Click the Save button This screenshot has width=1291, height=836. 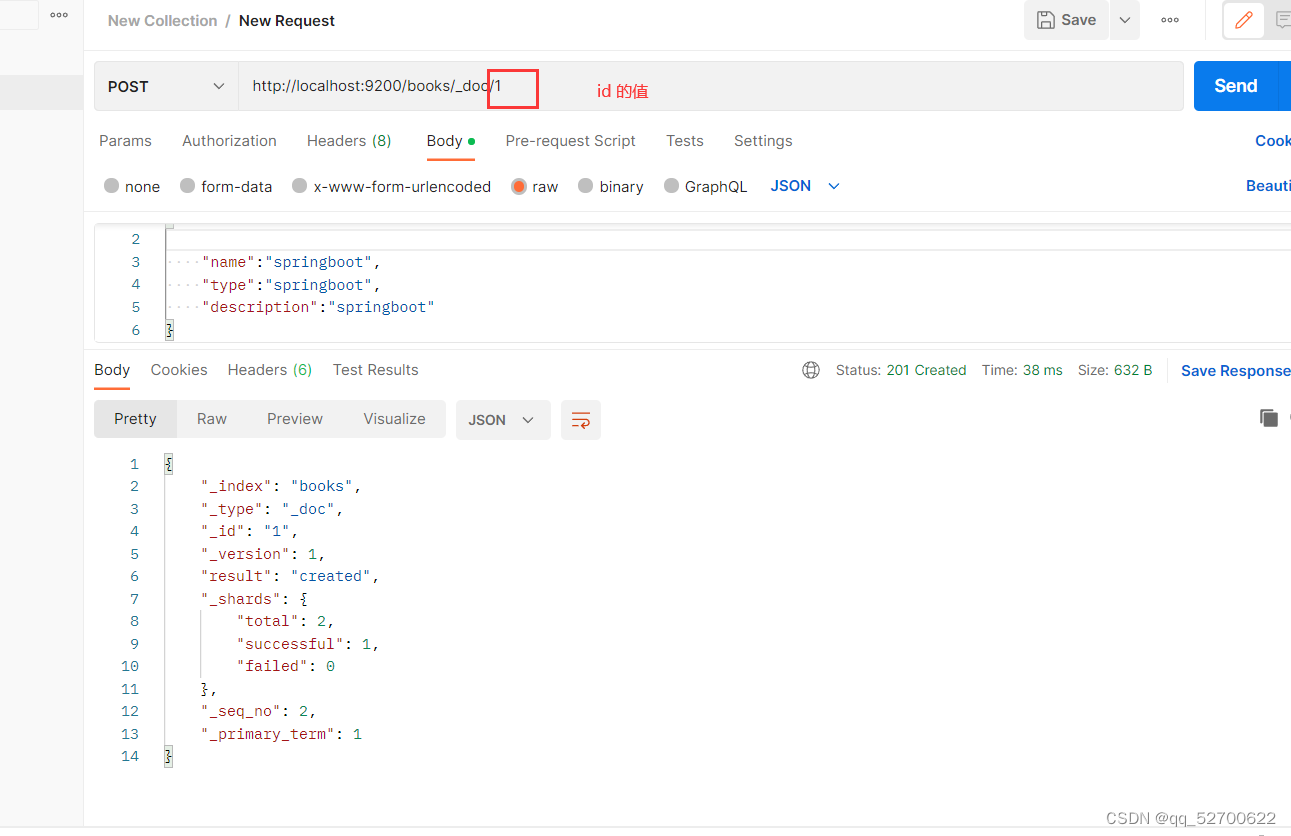(x=1066, y=20)
